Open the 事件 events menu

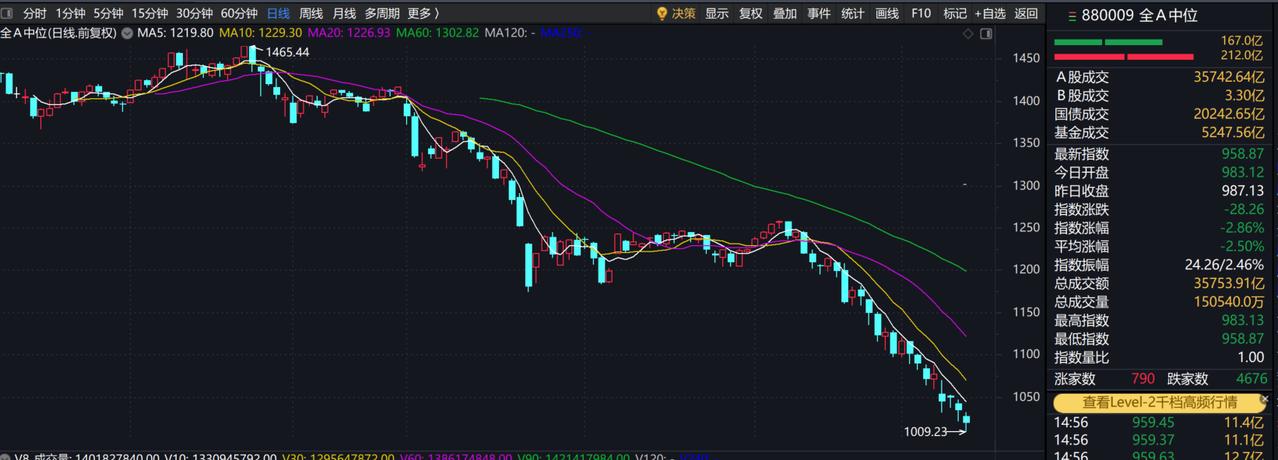pyautogui.click(x=819, y=14)
